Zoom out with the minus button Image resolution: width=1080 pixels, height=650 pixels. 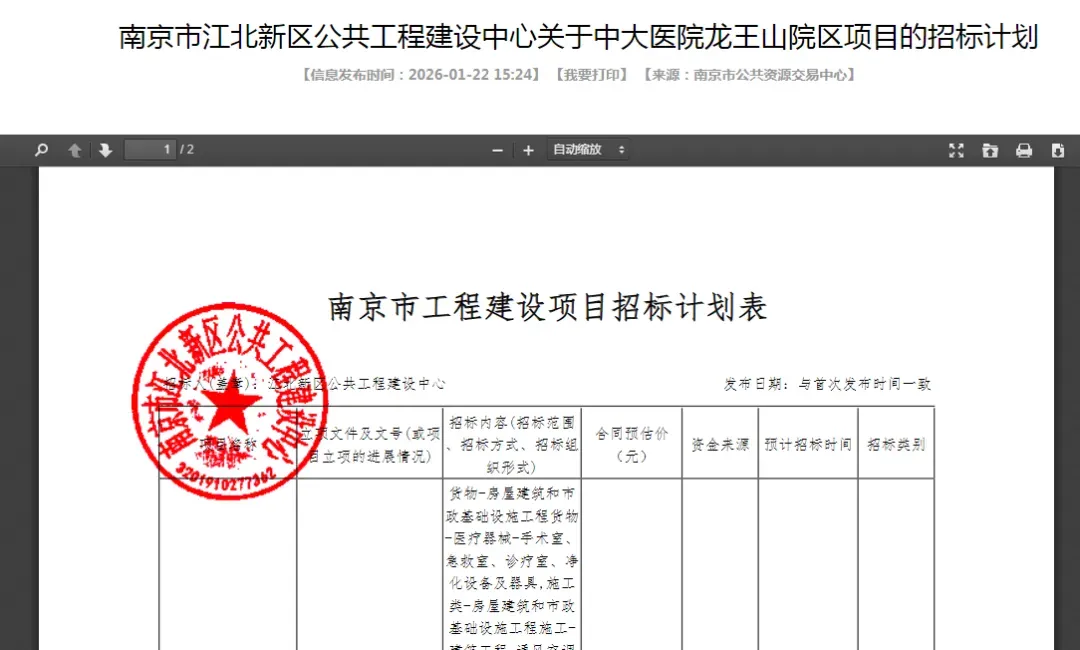pos(497,150)
